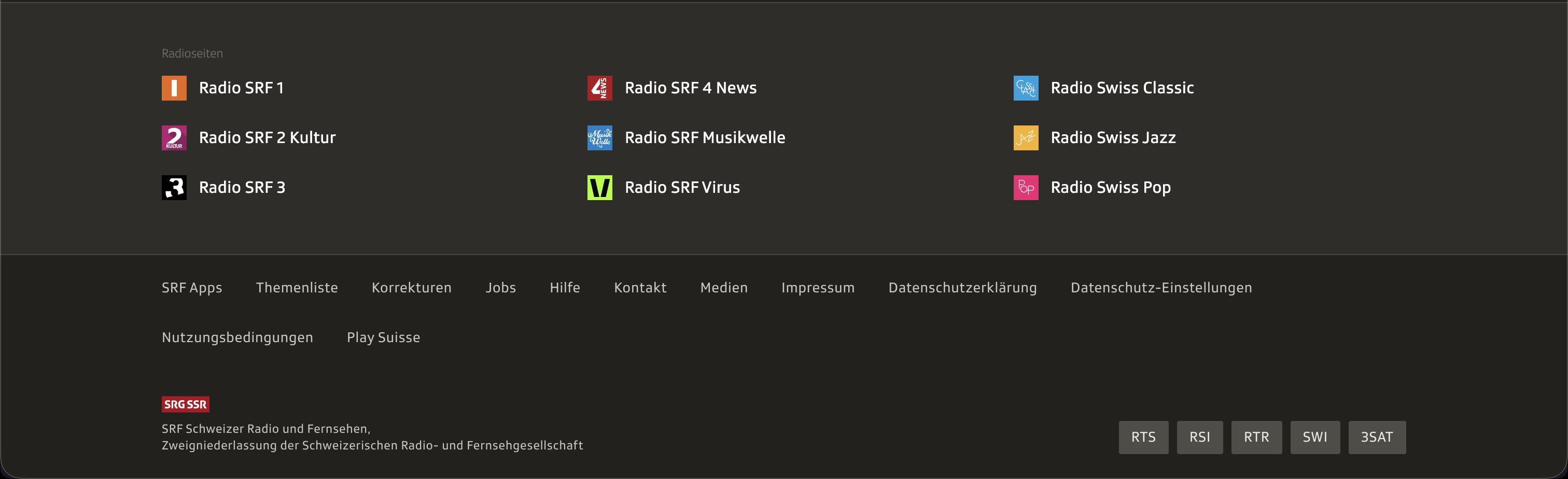Screen dimensions: 1568x479
Task: Click the black Radio SRF 3 logo icon
Action: coord(174,188)
